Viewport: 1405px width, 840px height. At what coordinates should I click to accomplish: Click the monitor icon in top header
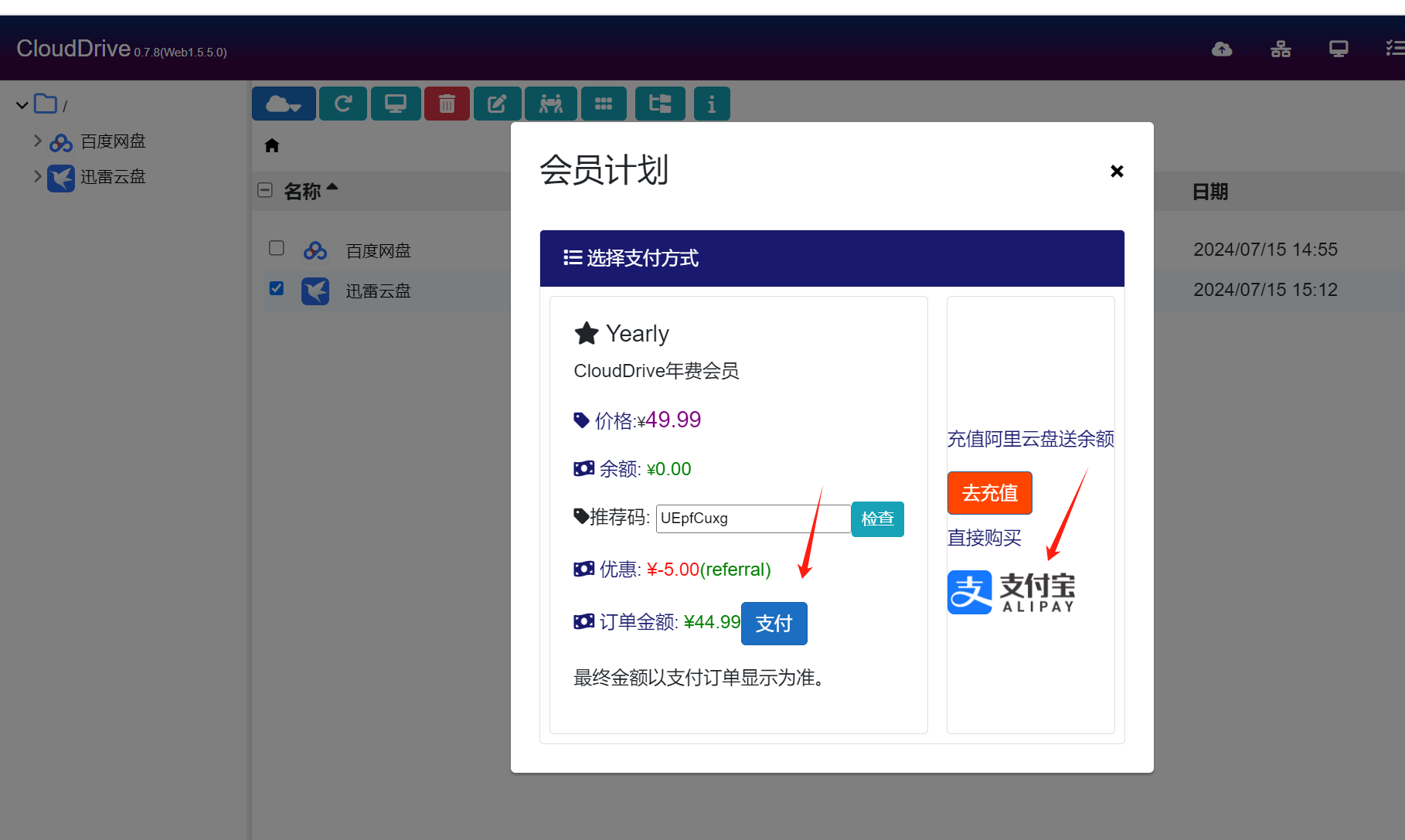(x=1339, y=49)
